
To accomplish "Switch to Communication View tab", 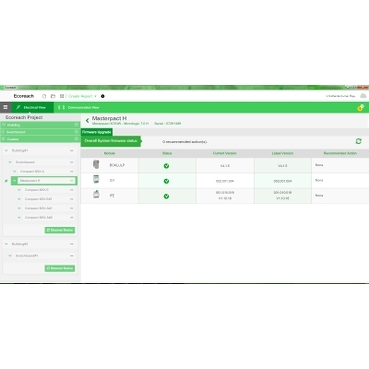I will point(79,108).
